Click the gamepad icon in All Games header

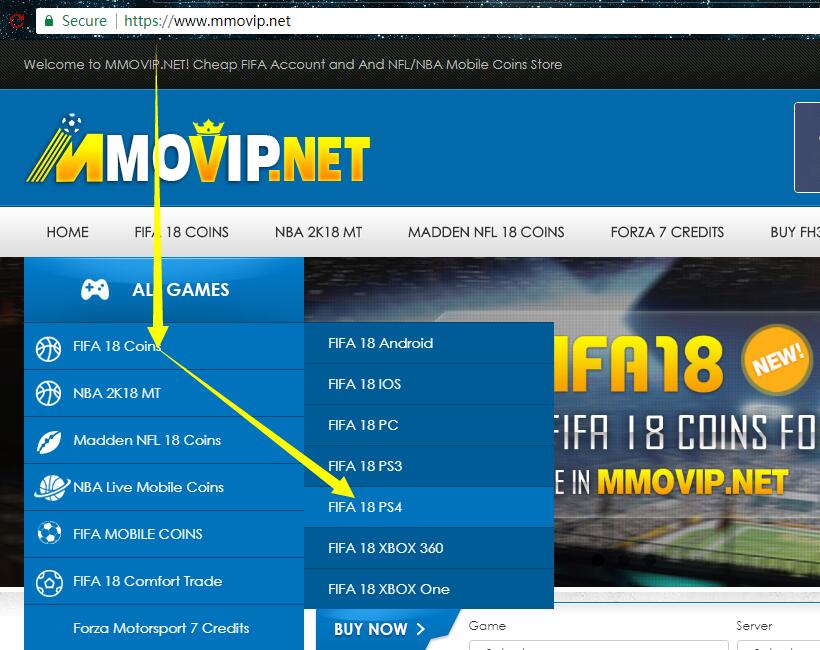pos(95,290)
